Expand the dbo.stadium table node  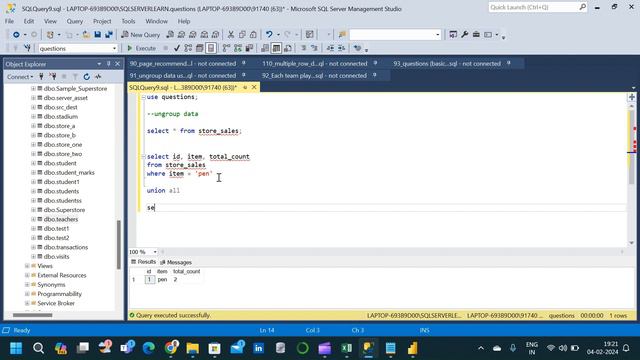pos(33,116)
